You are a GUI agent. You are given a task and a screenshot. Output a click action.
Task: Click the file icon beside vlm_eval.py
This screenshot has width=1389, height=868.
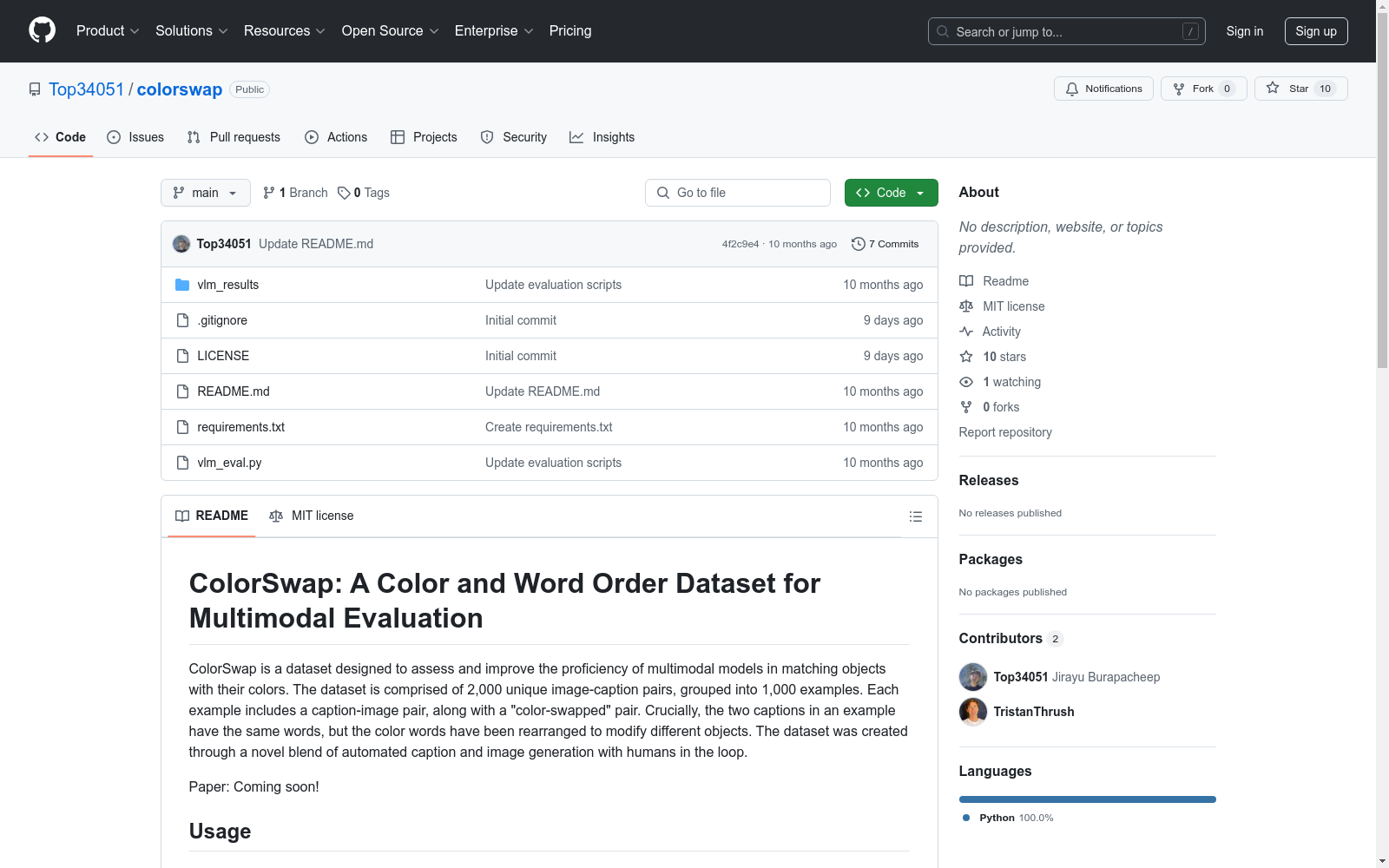182,463
